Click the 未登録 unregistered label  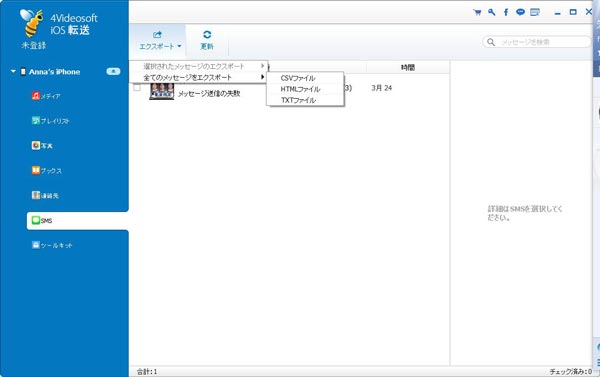coord(34,46)
